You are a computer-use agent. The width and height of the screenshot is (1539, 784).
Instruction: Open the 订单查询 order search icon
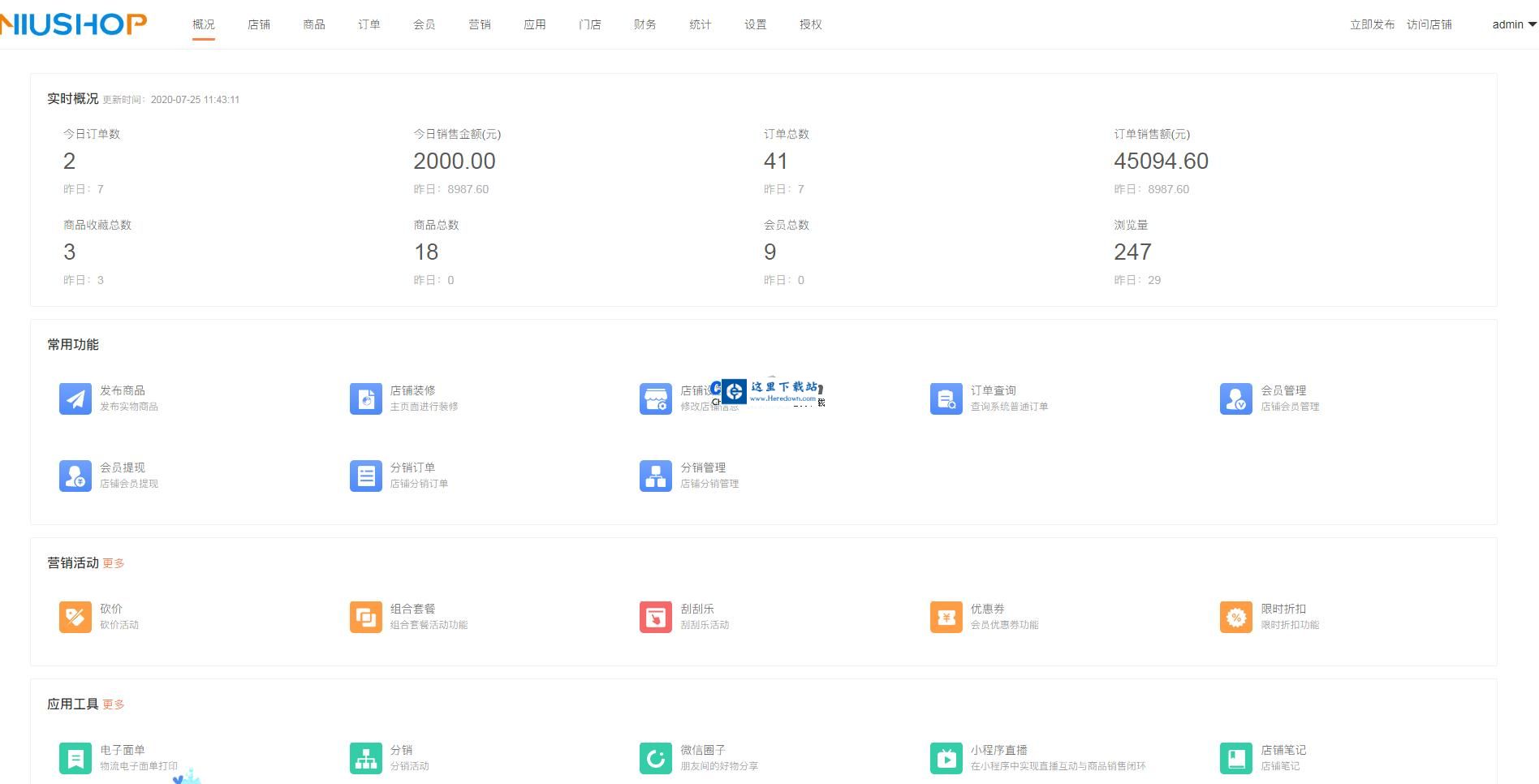pyautogui.click(x=945, y=398)
